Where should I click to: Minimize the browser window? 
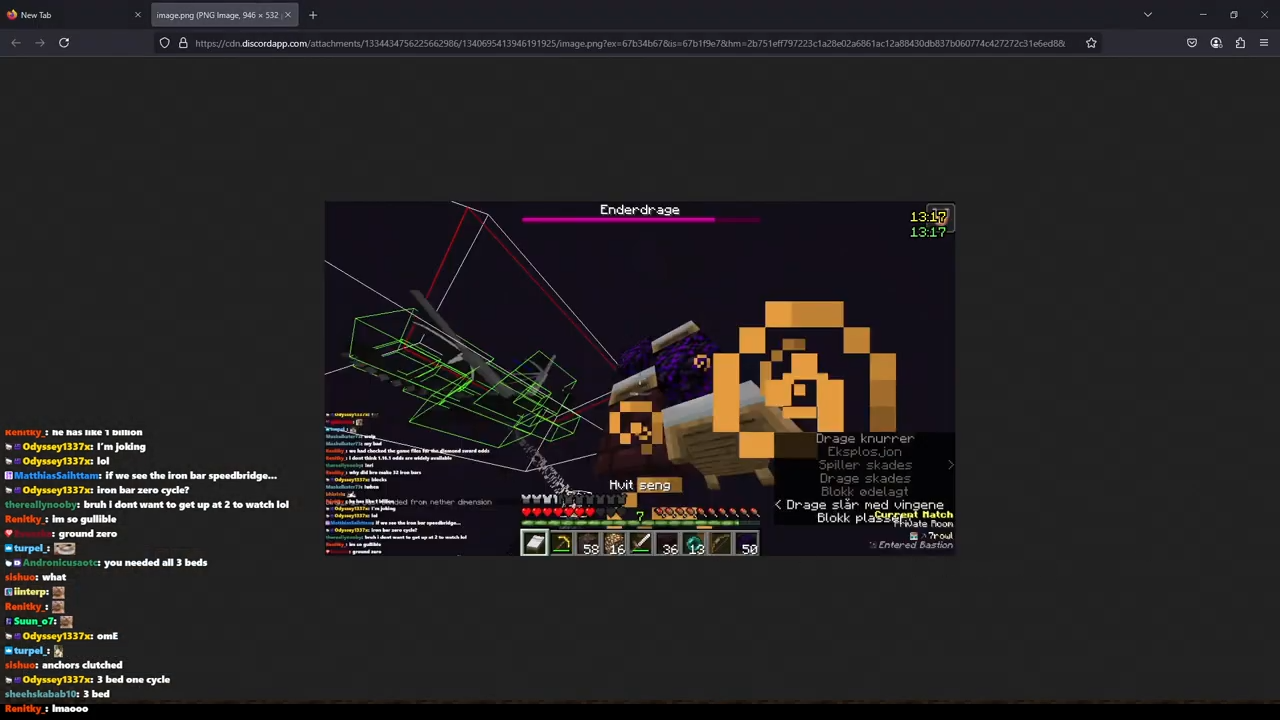point(1203,15)
